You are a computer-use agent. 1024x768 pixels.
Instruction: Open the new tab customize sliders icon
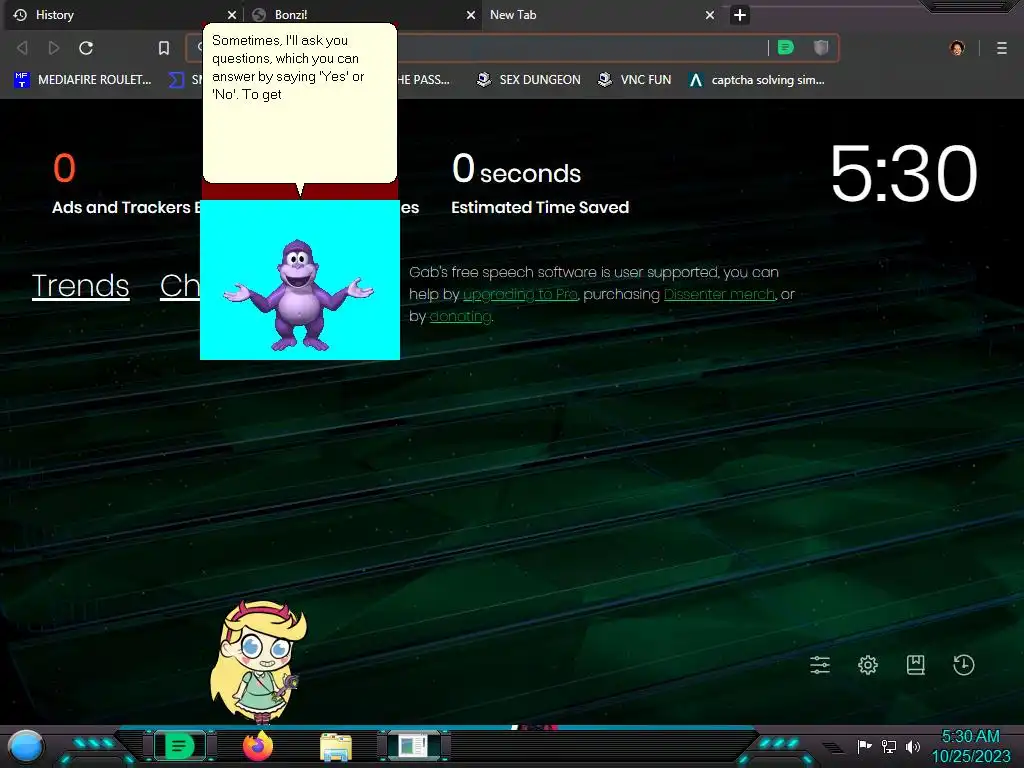pos(820,665)
